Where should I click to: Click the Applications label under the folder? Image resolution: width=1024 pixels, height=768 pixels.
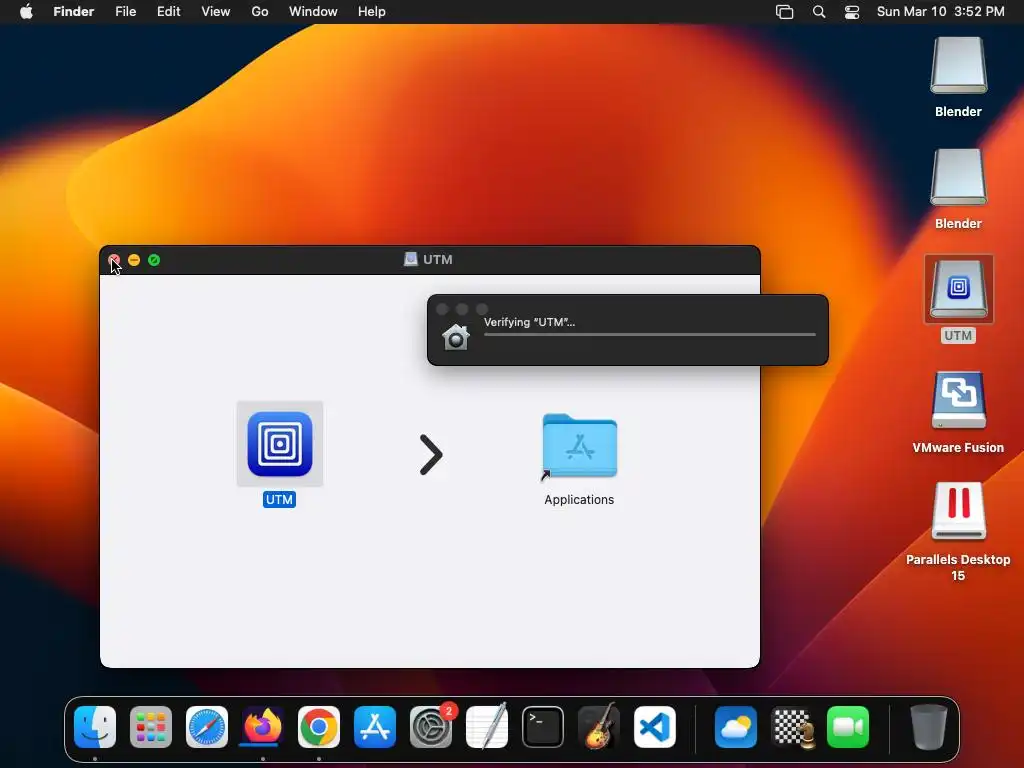579,500
